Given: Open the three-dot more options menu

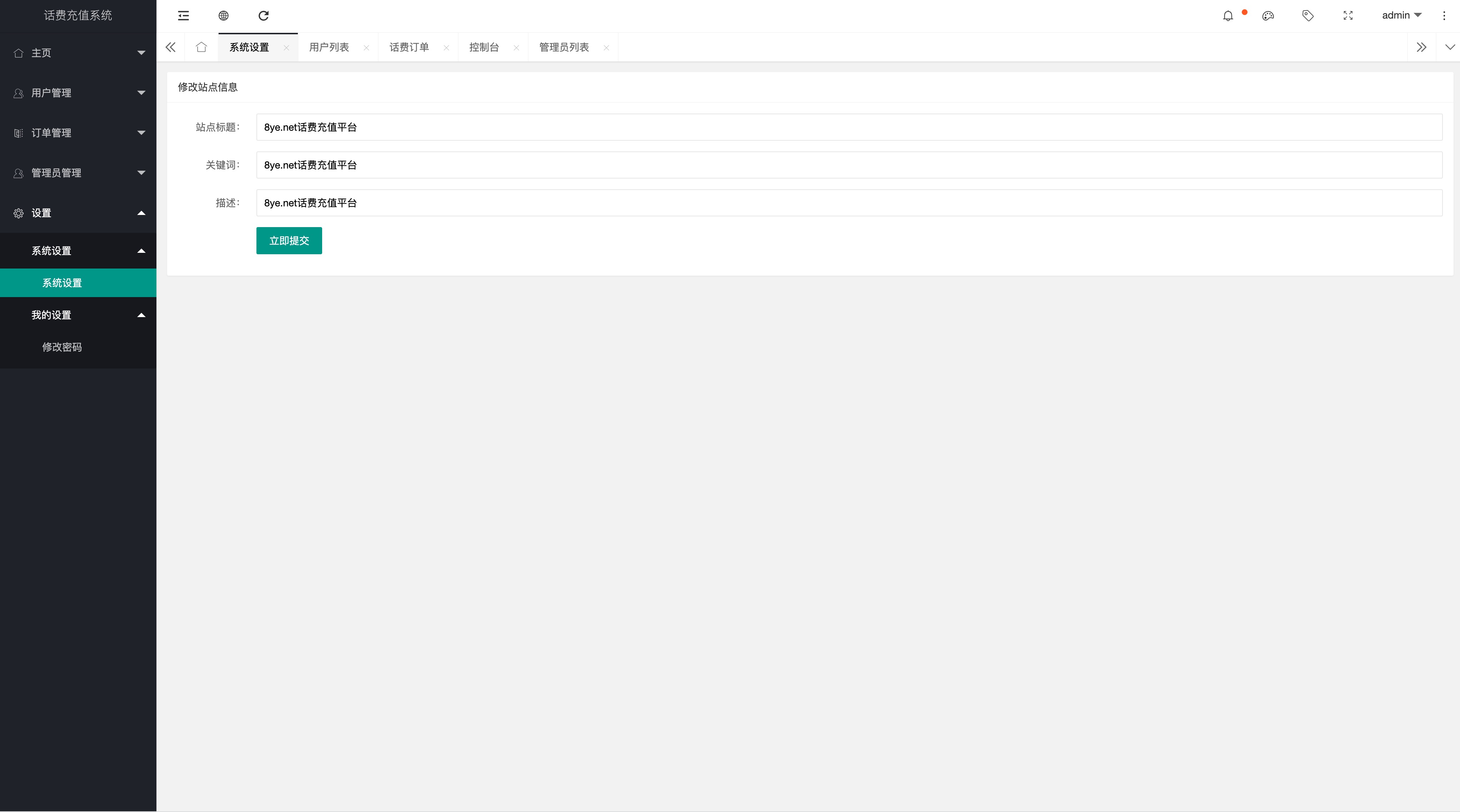Looking at the screenshot, I should (1444, 16).
